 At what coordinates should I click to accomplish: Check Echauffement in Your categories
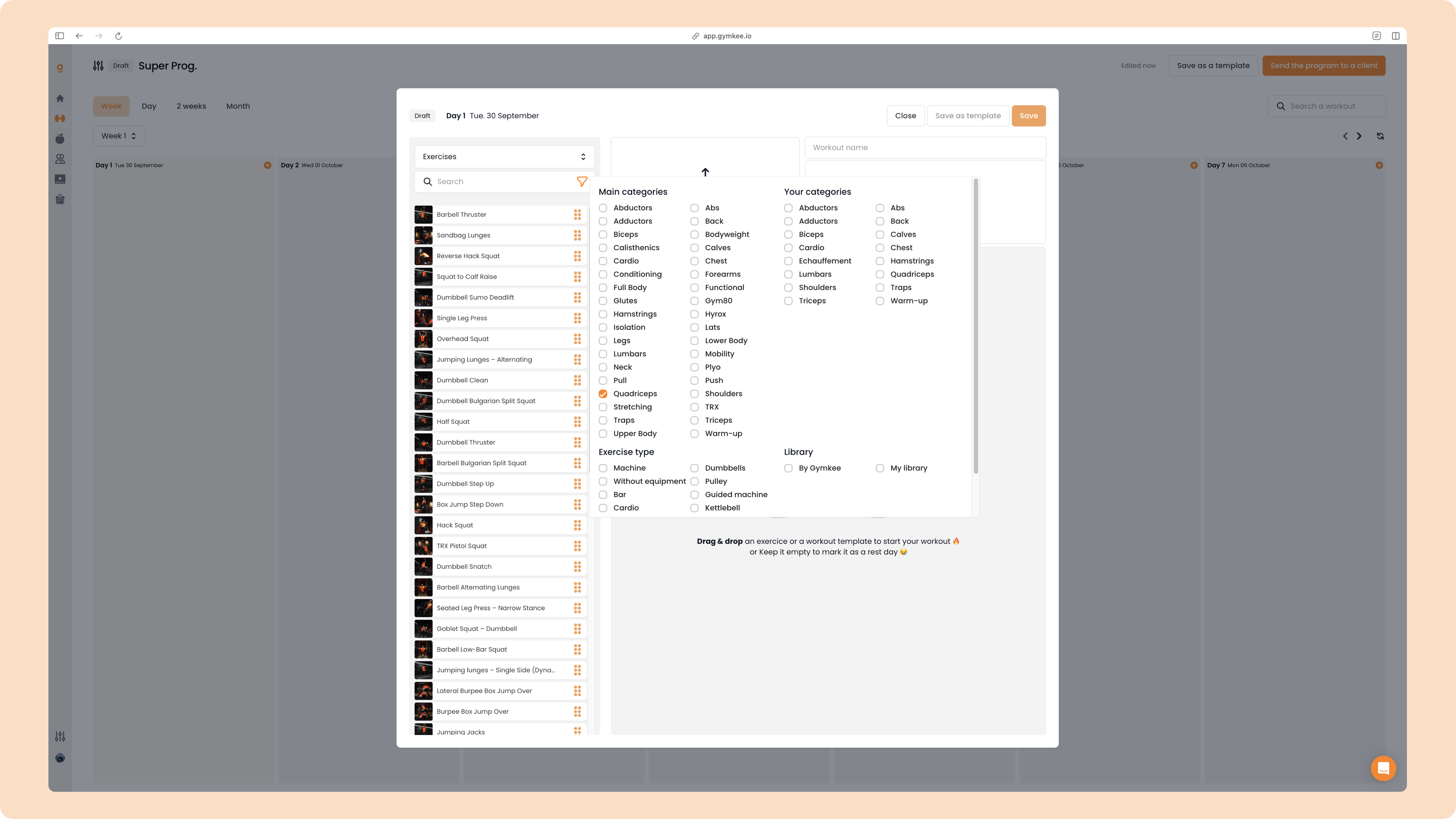(788, 261)
